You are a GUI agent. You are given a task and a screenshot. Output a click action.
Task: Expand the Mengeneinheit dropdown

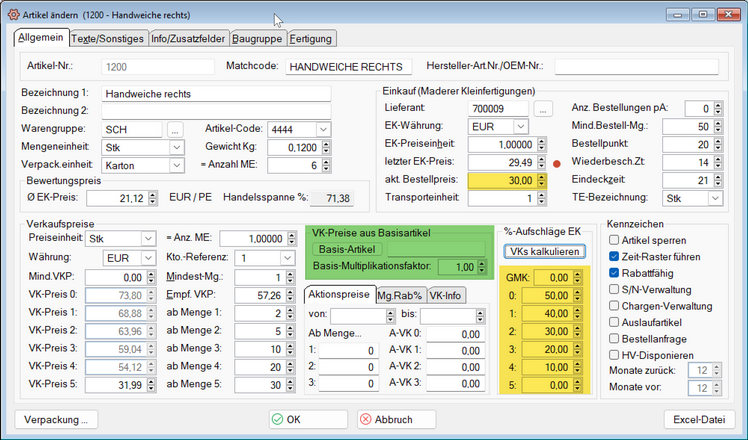pyautogui.click(x=176, y=147)
